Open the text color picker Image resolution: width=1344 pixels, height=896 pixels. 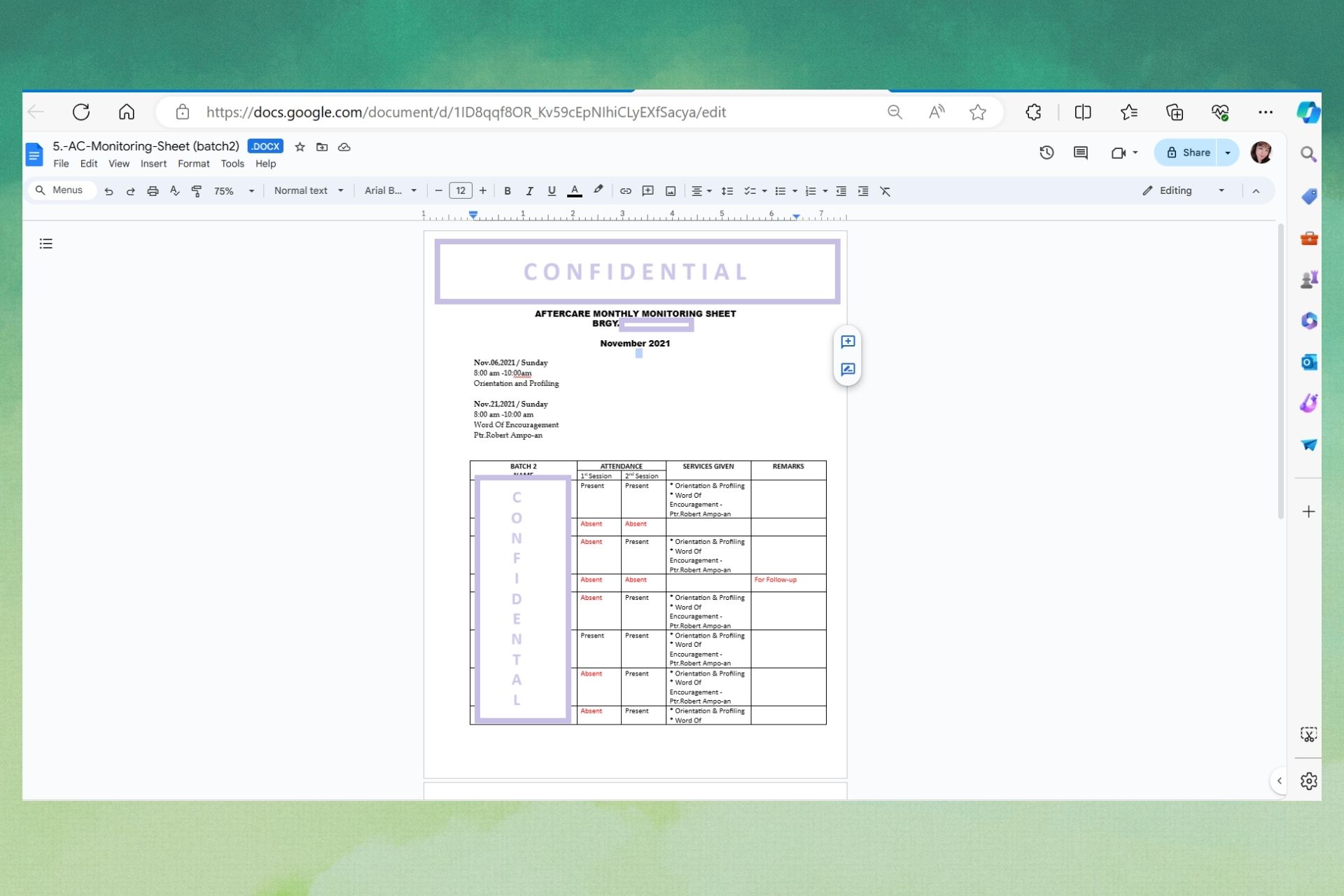[575, 191]
